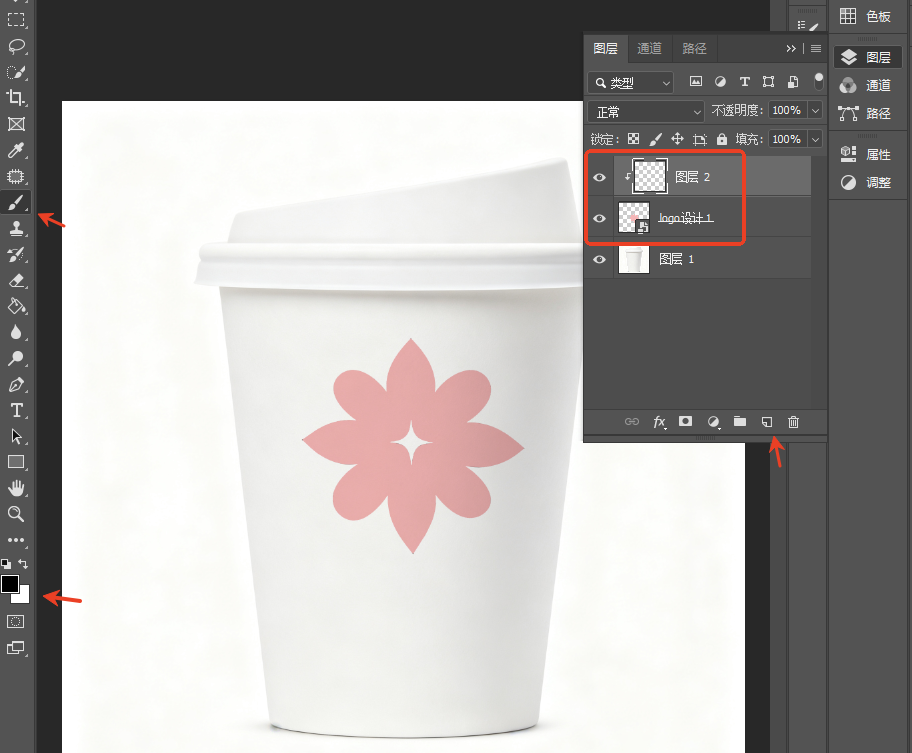Select the Lasso tool
This screenshot has height=753, width=912.
(16, 46)
